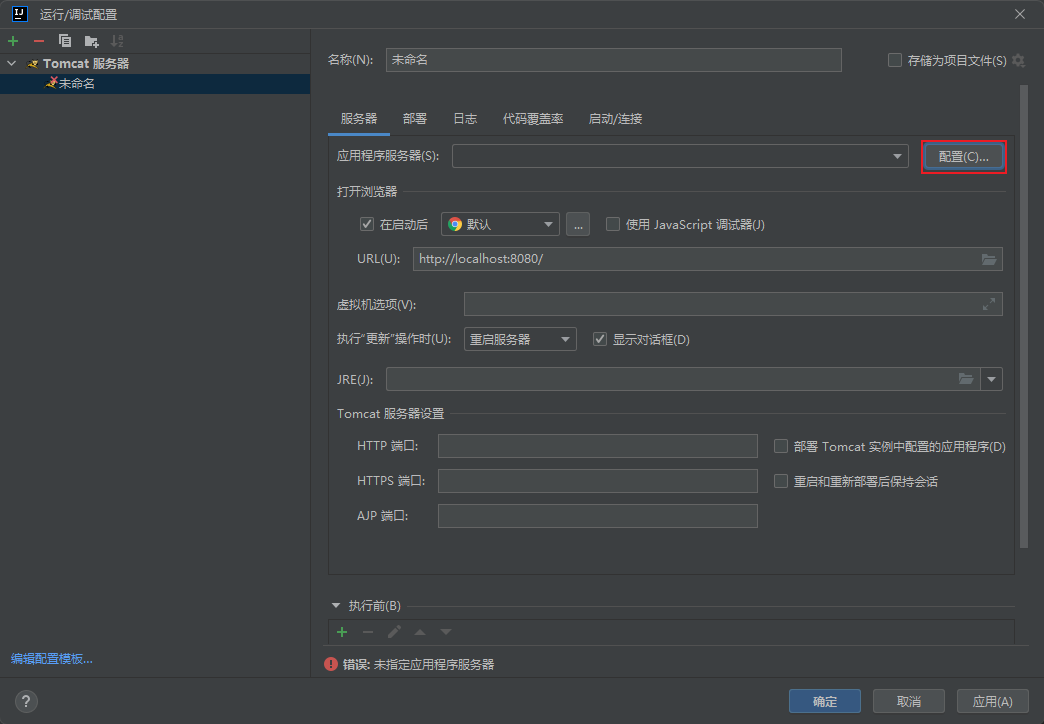Screen dimensions: 1044x724
Task: Enable 部署 Tomcat 实例中配置的应用程序 checkbox
Action: point(781,446)
